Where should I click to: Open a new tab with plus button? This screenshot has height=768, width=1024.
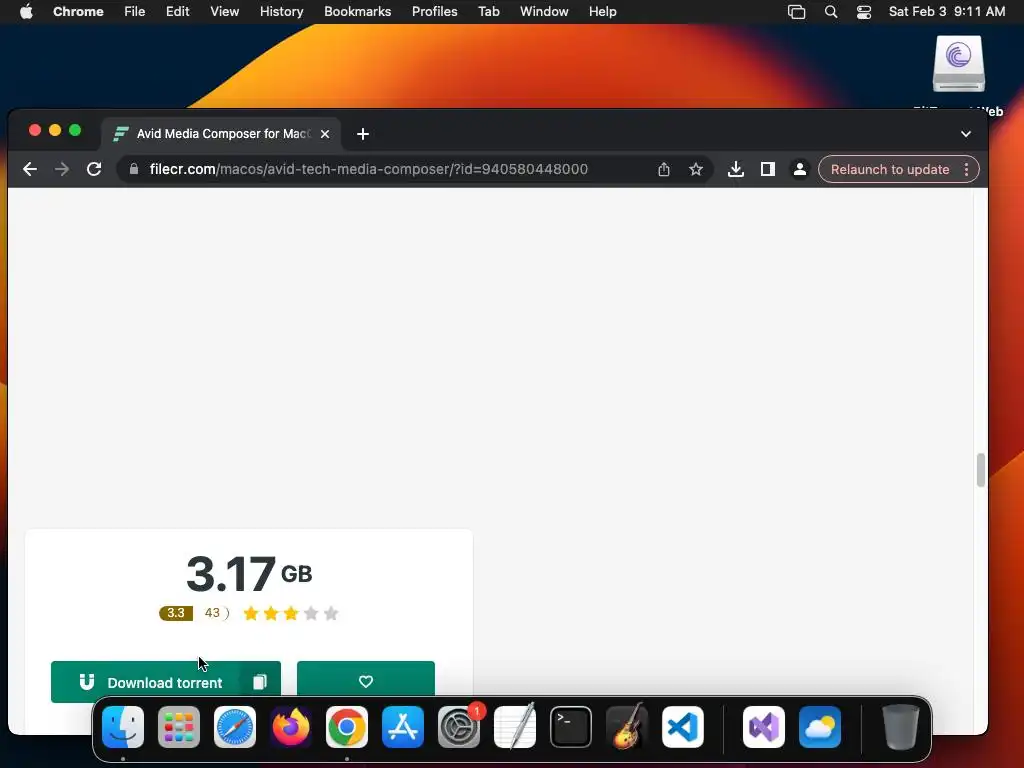point(363,134)
